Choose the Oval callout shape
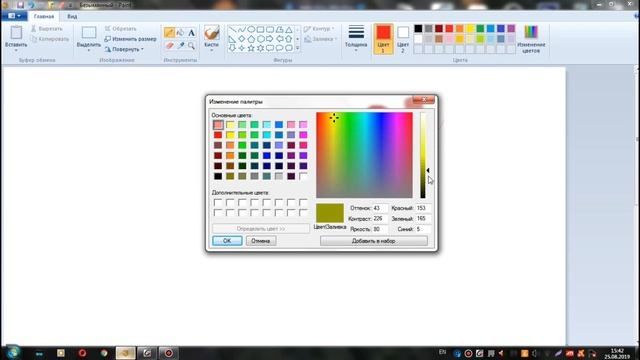Image resolution: width=640 pixels, height=360 pixels. 279,48
